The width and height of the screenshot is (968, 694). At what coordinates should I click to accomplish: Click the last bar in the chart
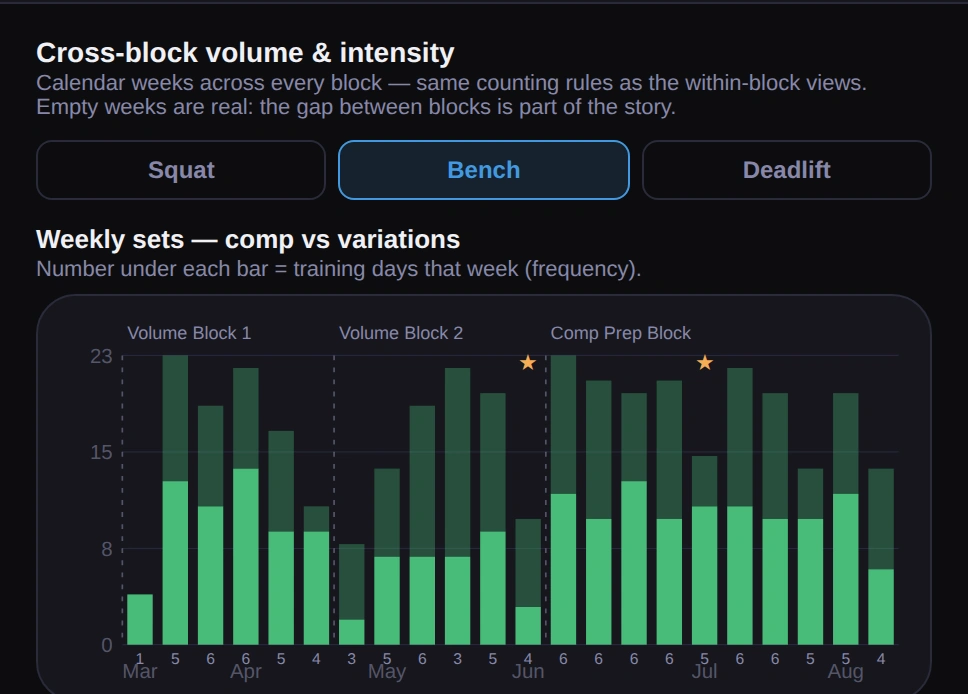881,556
